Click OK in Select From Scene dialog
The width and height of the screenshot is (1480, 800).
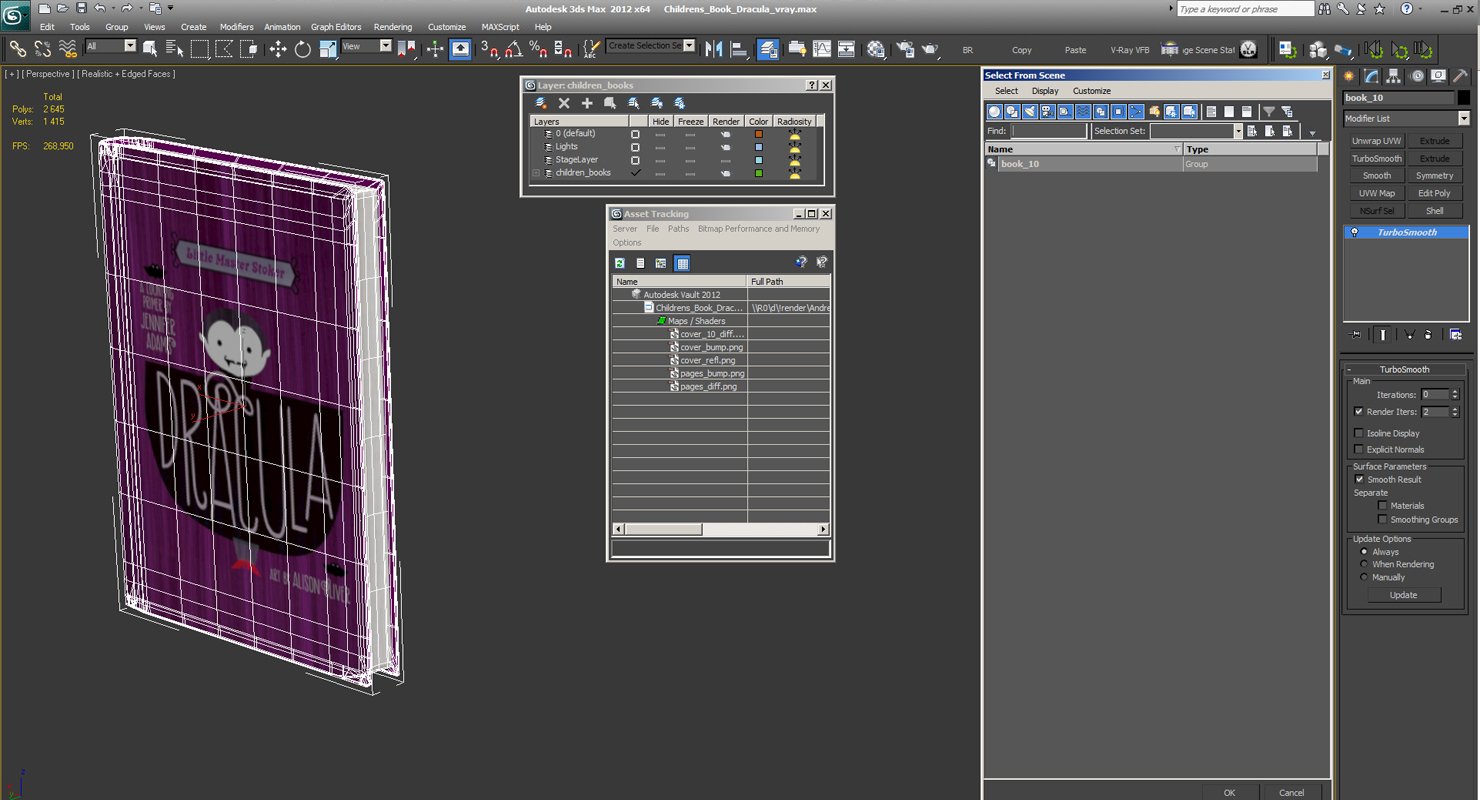(1229, 793)
